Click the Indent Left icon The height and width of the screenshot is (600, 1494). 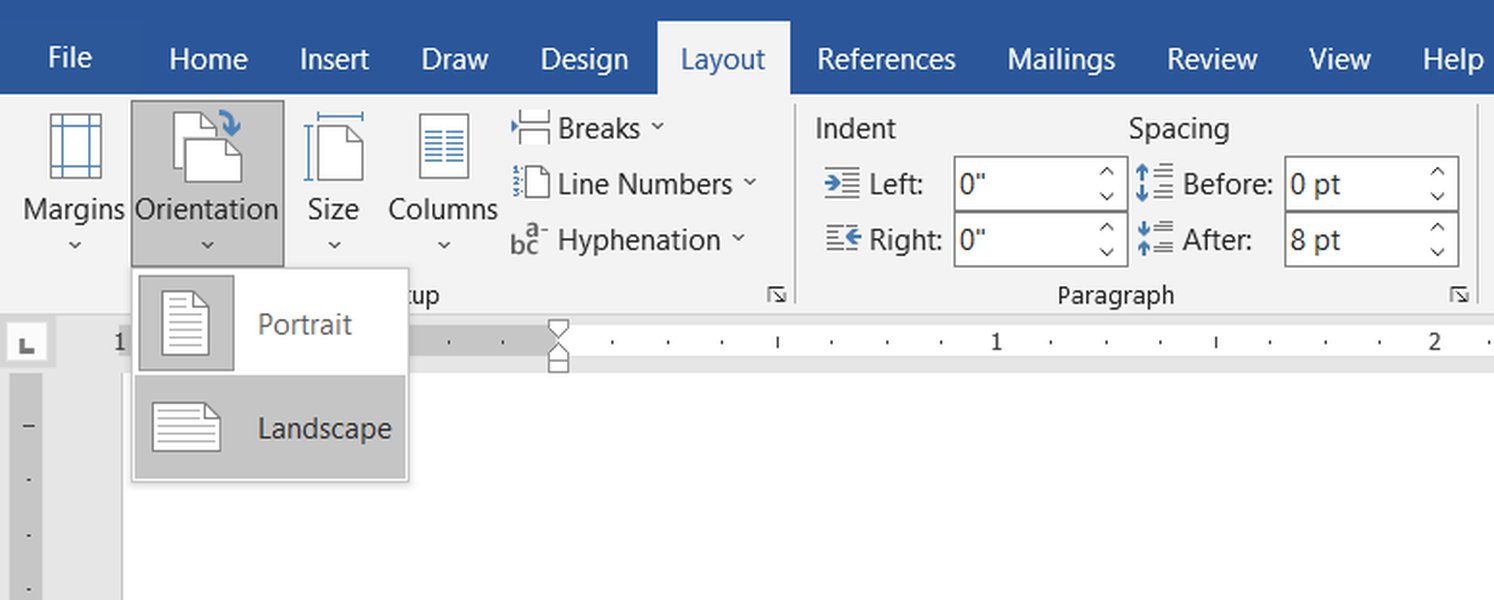pos(842,184)
